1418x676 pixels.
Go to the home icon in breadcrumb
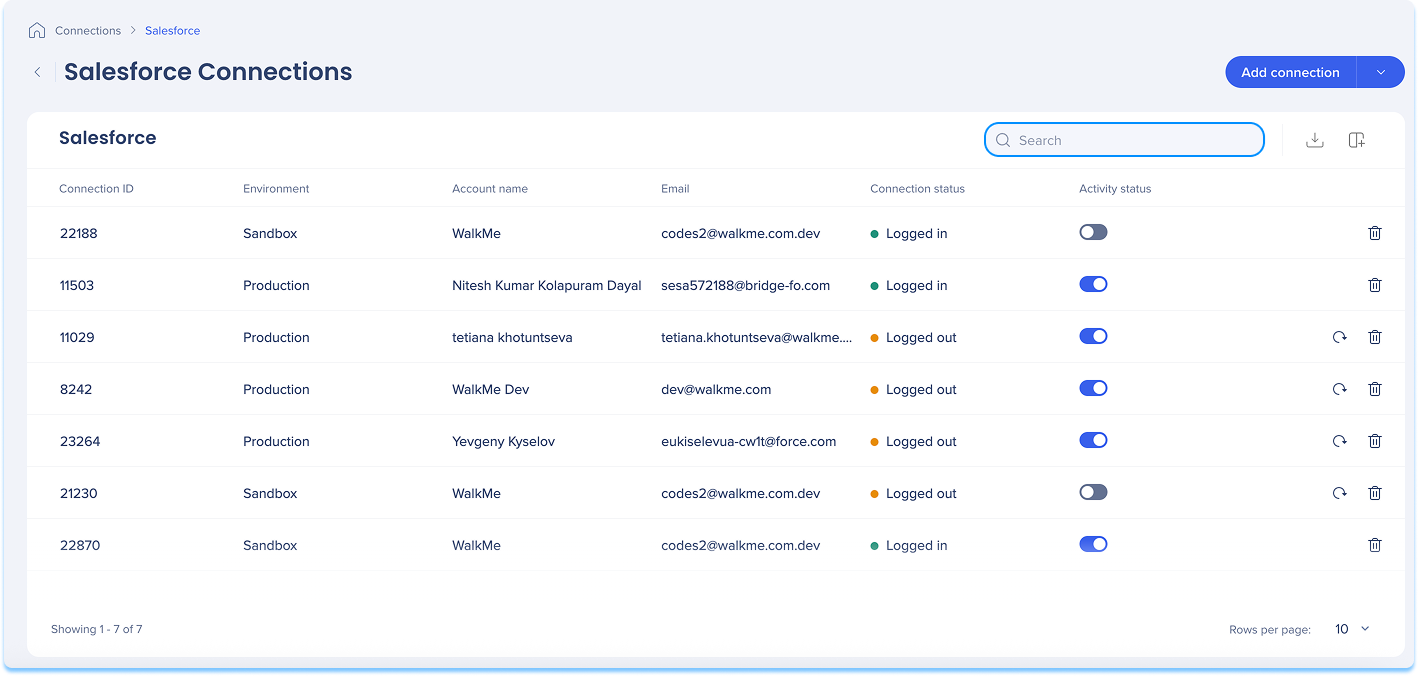[37, 30]
